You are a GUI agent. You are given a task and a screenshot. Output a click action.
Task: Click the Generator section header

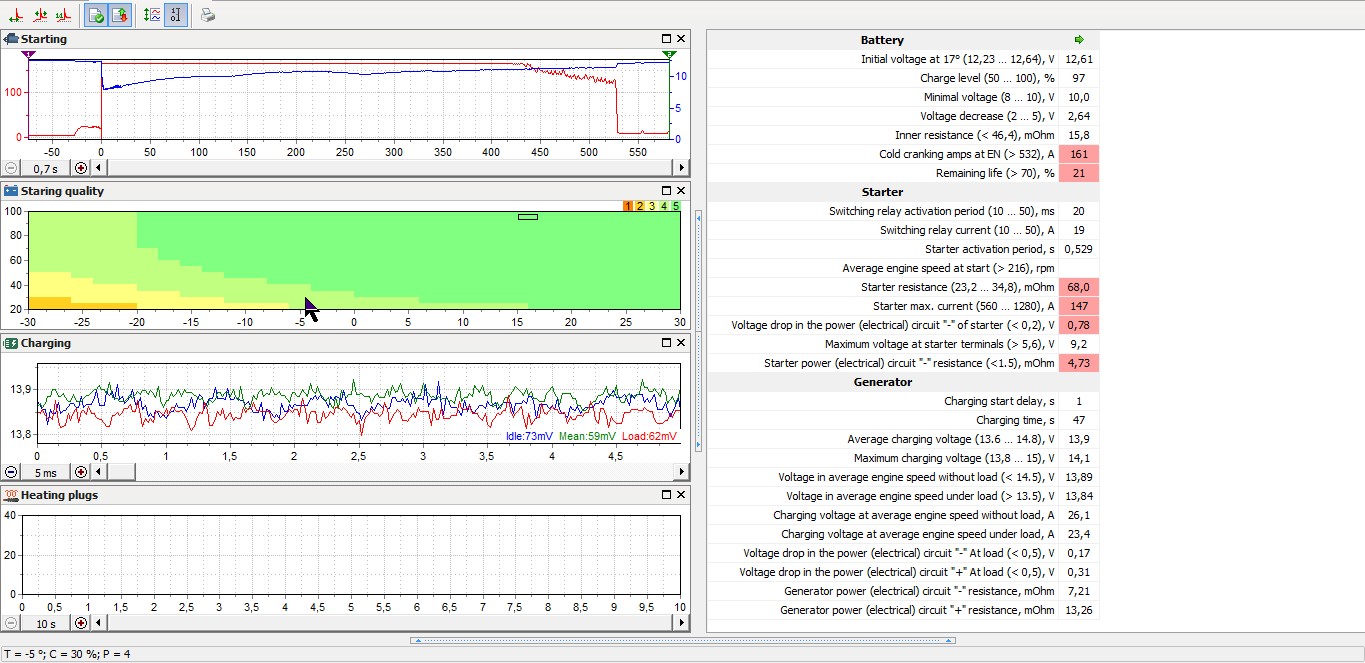[x=882, y=382]
